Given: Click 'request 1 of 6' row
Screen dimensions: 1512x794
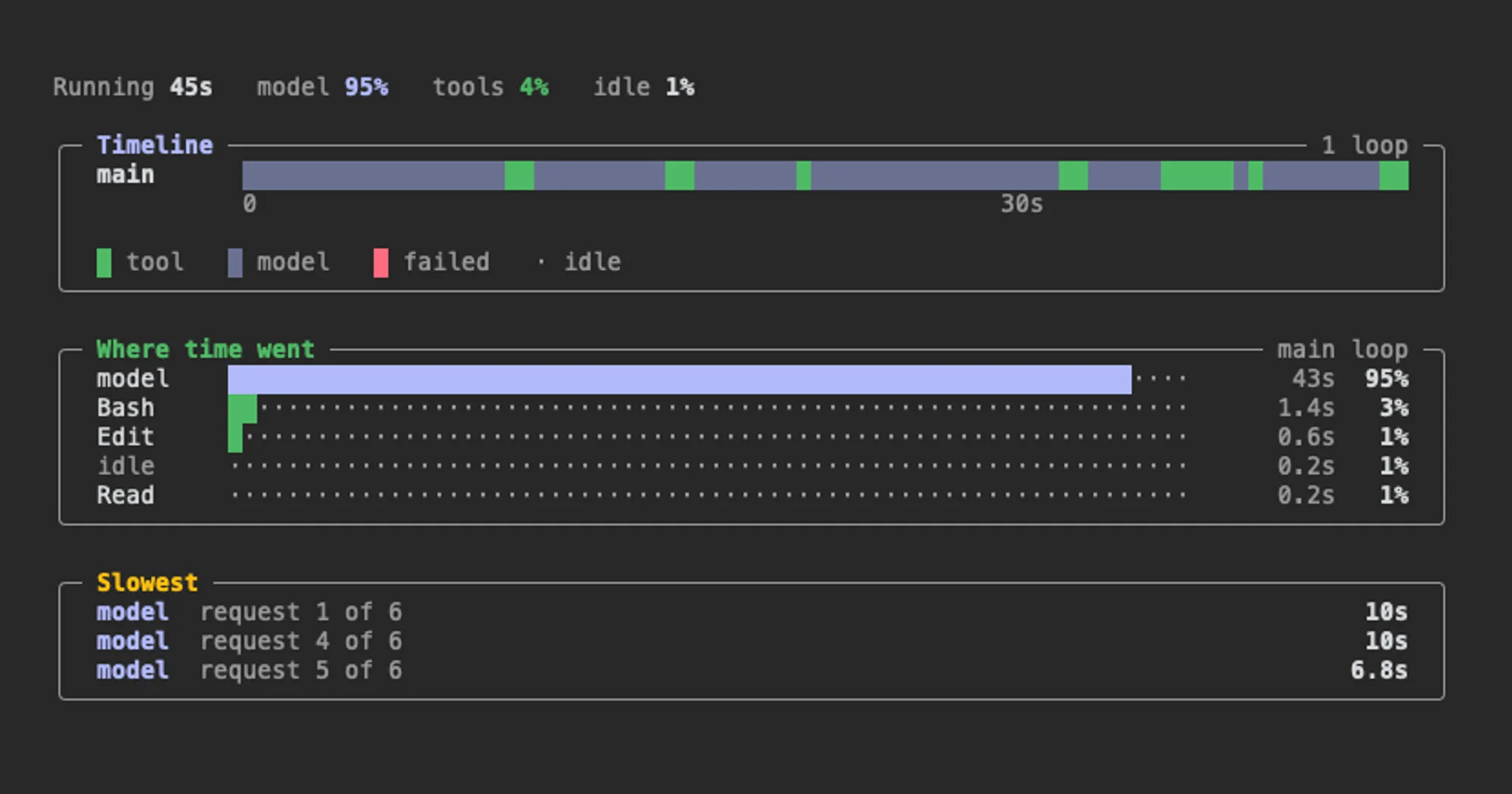Looking at the screenshot, I should point(751,612).
